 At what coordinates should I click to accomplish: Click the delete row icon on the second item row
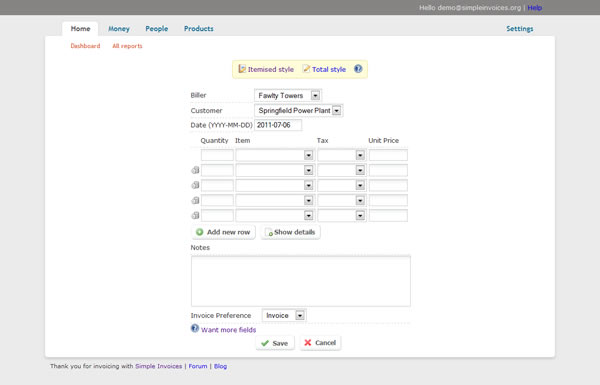click(x=195, y=170)
